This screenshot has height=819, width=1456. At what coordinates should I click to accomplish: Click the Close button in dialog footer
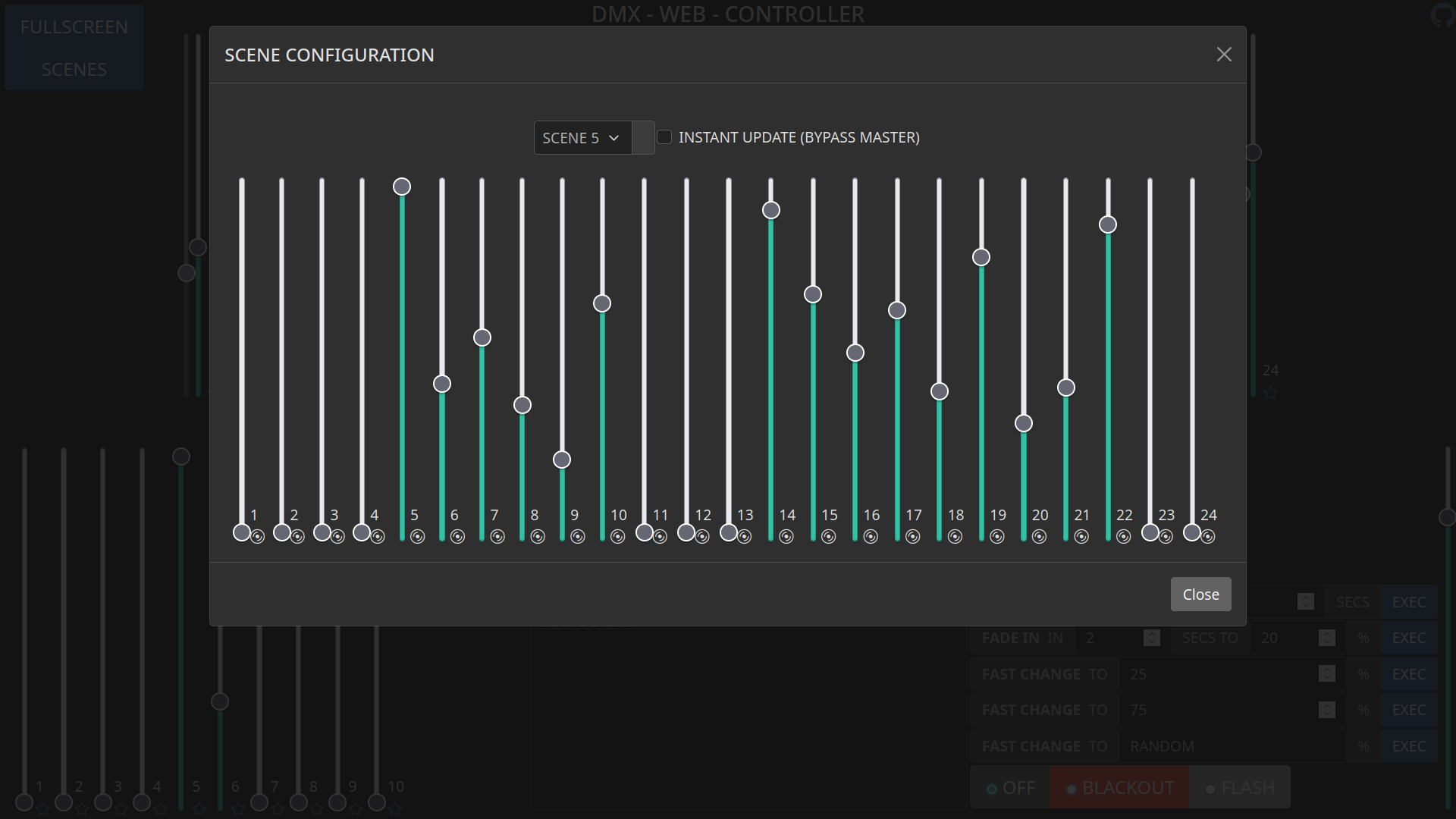[1200, 595]
